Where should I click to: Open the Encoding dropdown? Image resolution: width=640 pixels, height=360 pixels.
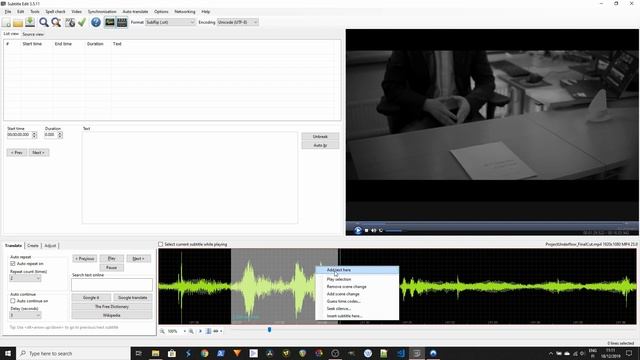[x=238, y=22]
